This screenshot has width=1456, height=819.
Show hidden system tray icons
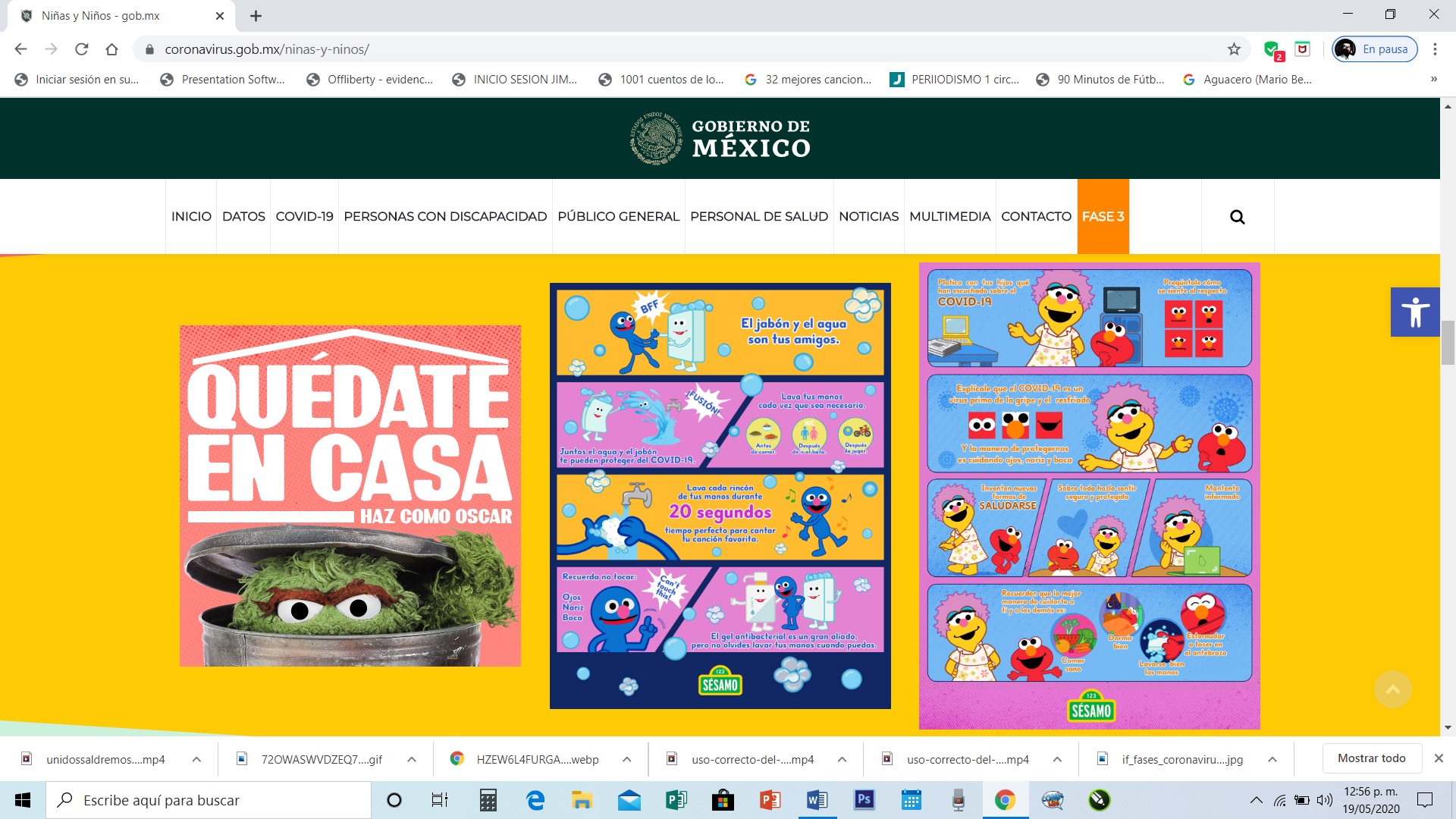tap(1256, 800)
